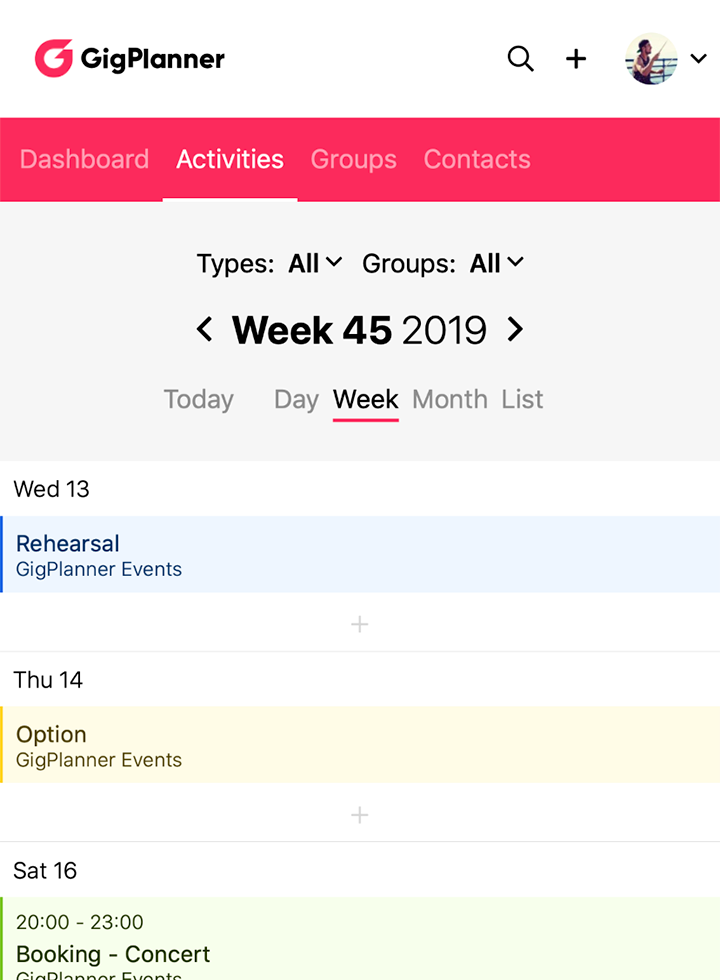Switch to the Groups tab
The width and height of the screenshot is (720, 980).
point(353,159)
